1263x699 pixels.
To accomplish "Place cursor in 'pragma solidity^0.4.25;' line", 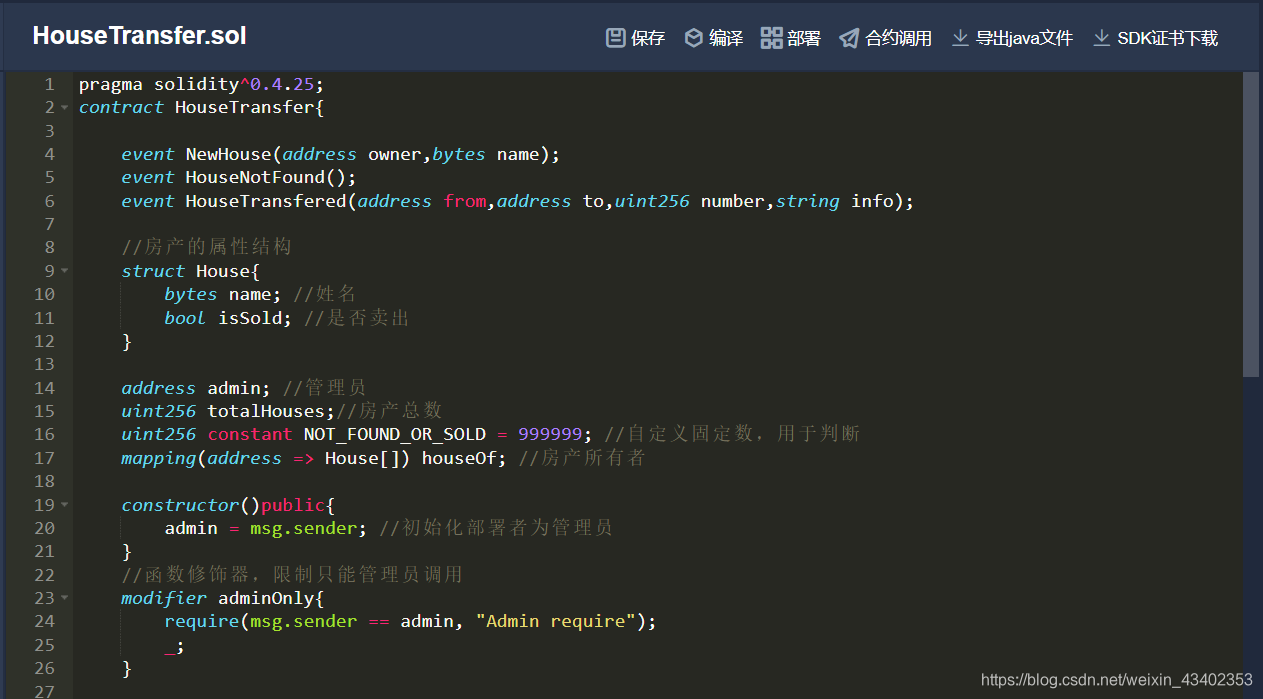I will pos(201,84).
